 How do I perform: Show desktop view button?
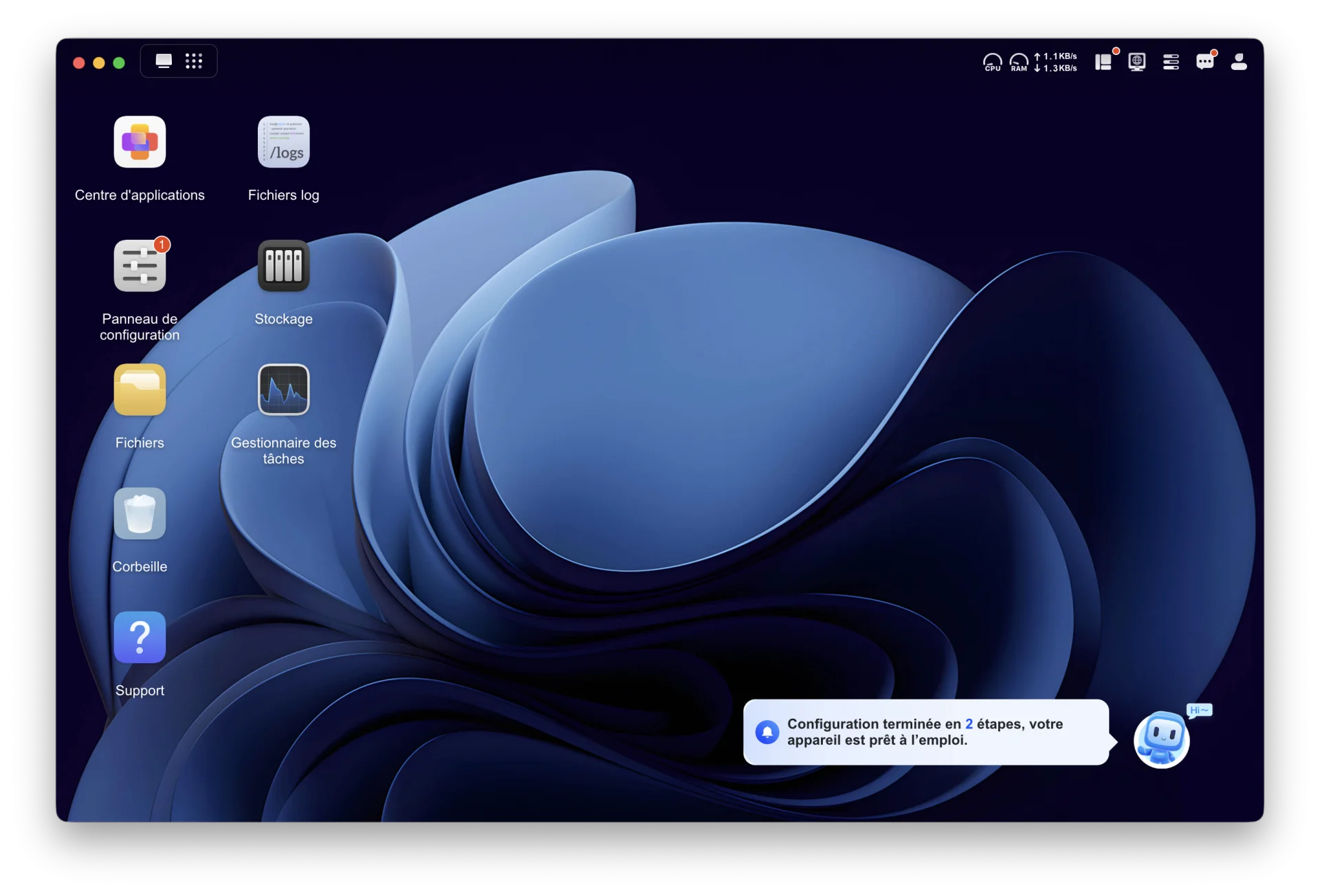[x=164, y=61]
